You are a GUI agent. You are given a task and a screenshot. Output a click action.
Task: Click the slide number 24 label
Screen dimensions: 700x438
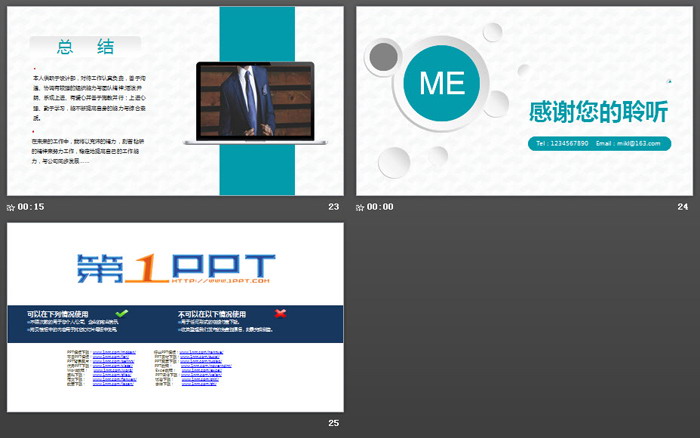tap(683, 207)
